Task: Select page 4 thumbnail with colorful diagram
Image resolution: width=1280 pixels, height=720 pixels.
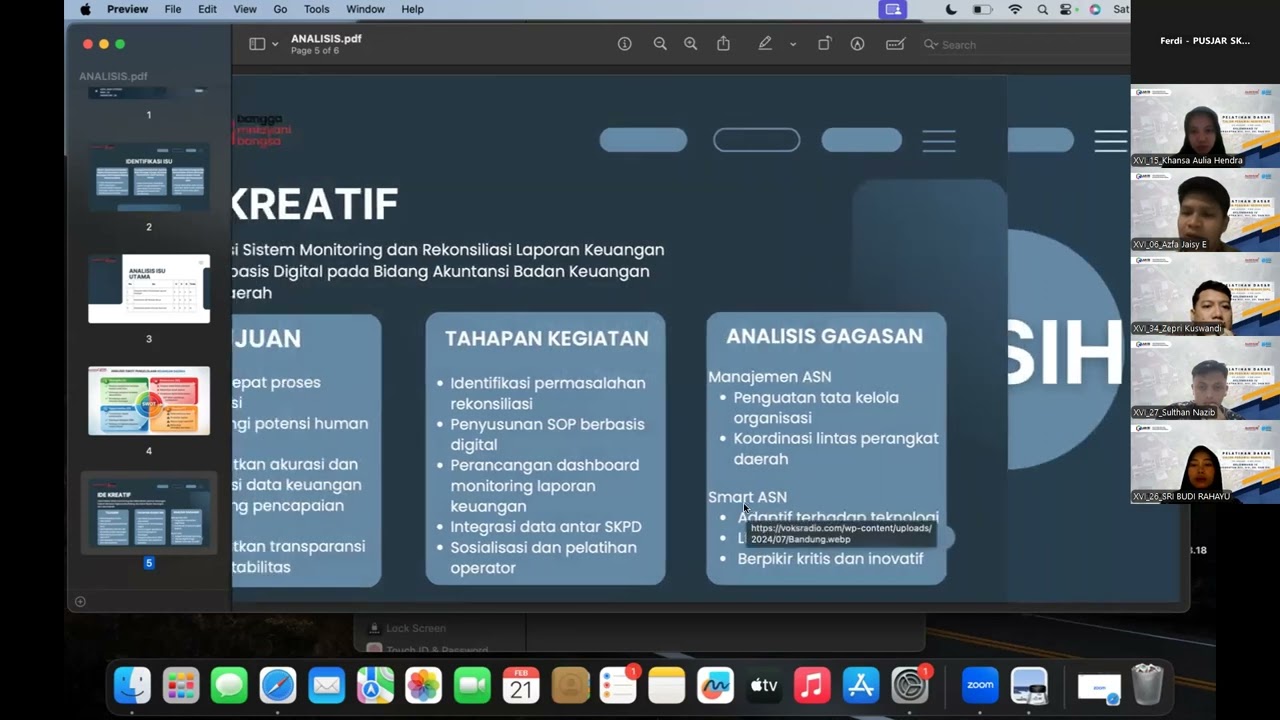Action: click(x=149, y=401)
